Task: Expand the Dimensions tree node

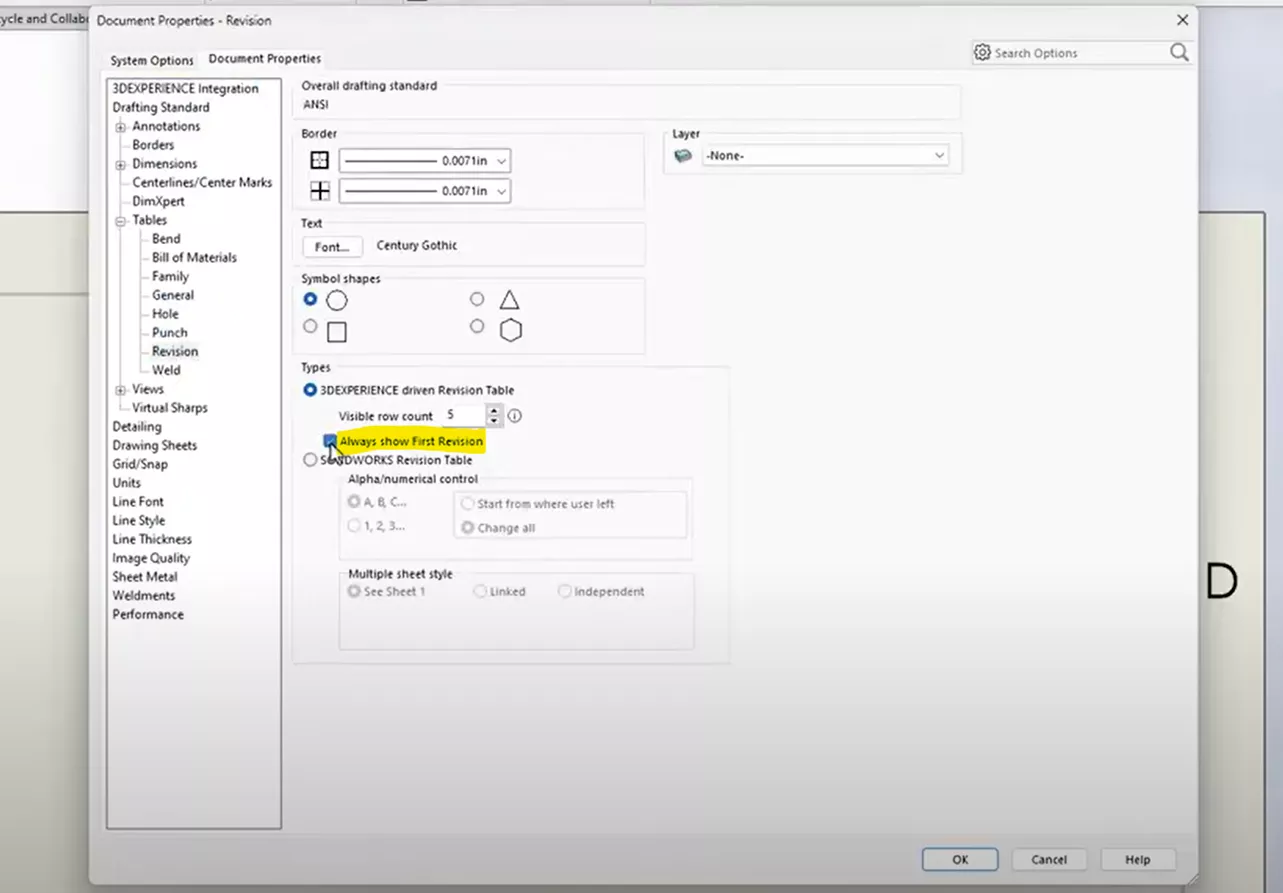Action: click(121, 164)
